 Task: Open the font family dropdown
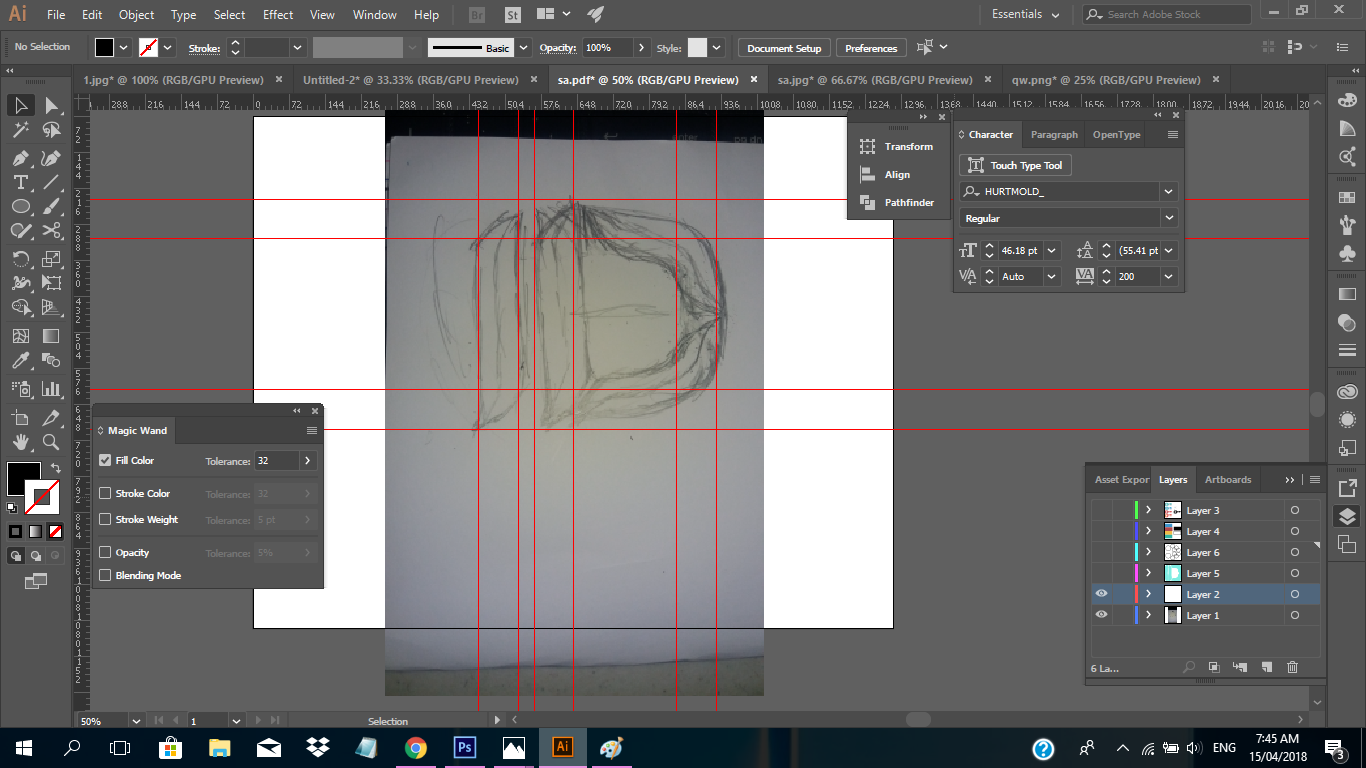click(x=1167, y=192)
